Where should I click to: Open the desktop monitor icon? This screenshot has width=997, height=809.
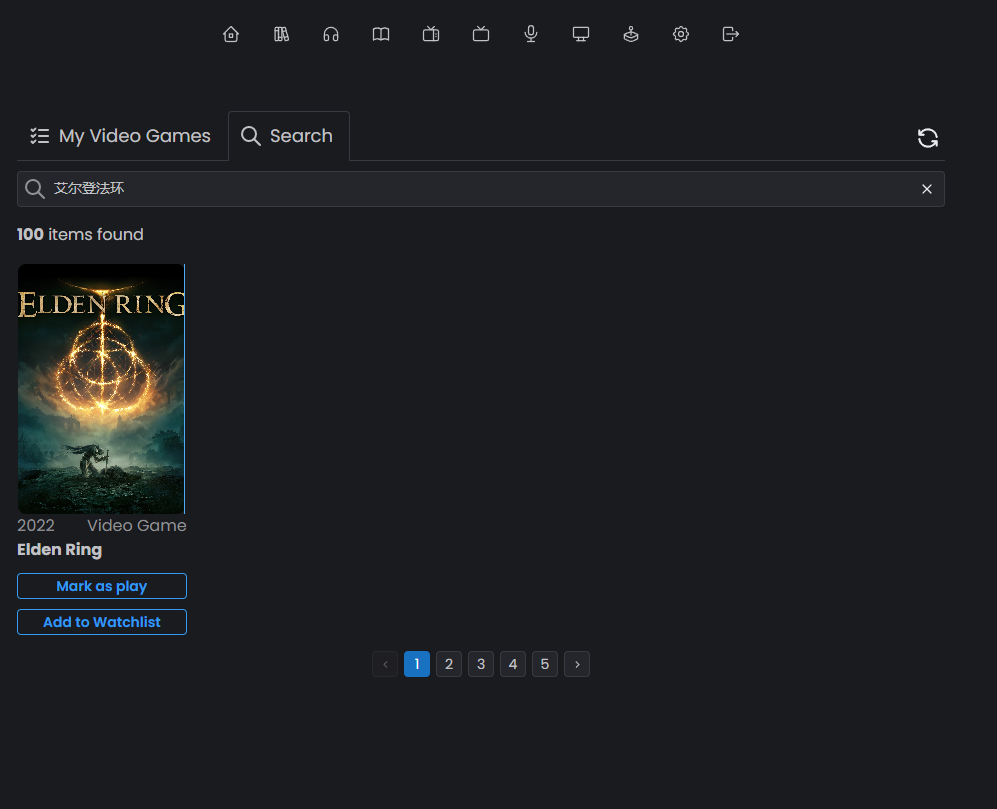(581, 34)
